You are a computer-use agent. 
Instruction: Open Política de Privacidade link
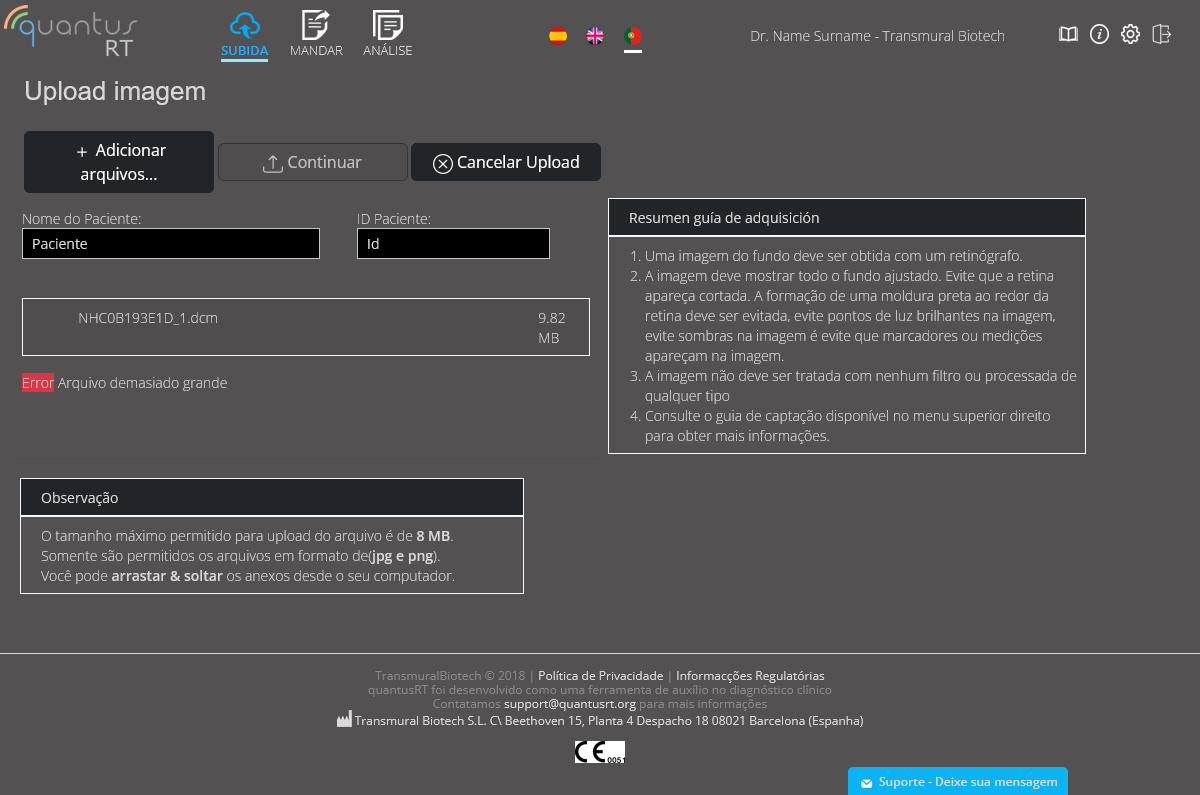click(600, 676)
